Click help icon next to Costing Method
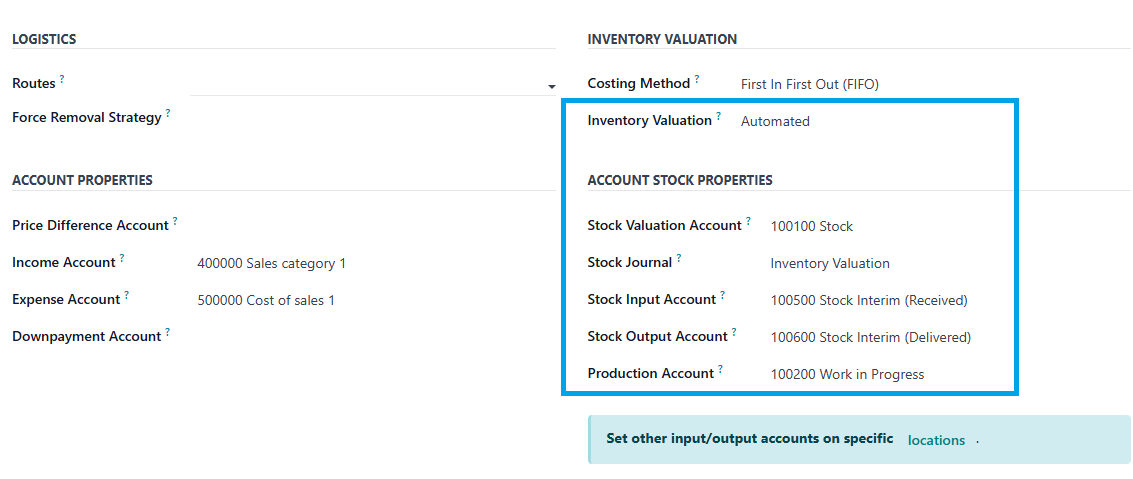 pos(697,79)
